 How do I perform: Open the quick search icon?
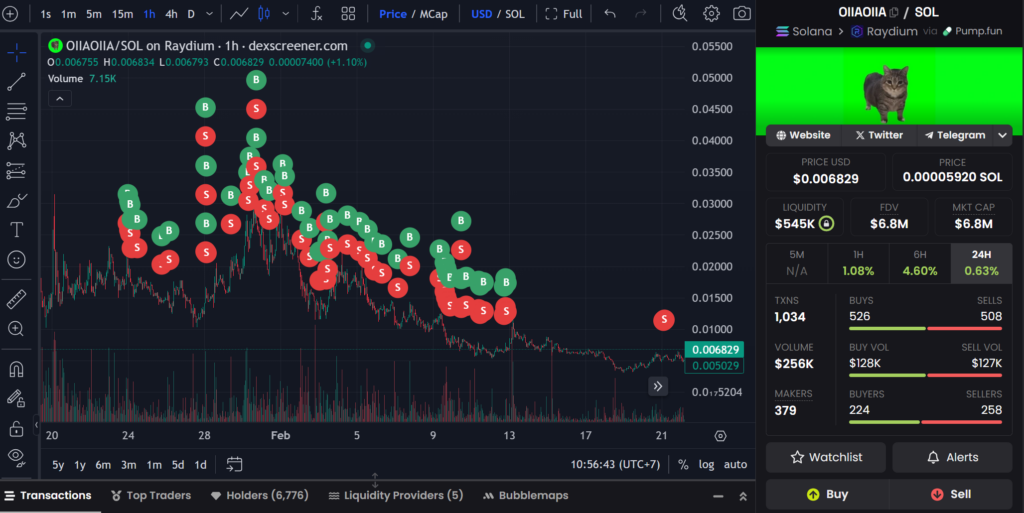point(680,14)
